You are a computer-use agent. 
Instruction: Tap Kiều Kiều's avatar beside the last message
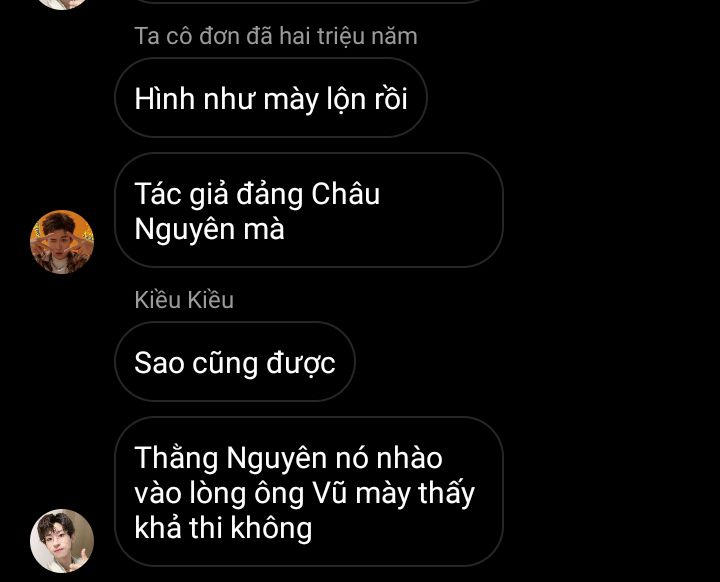tap(62, 541)
